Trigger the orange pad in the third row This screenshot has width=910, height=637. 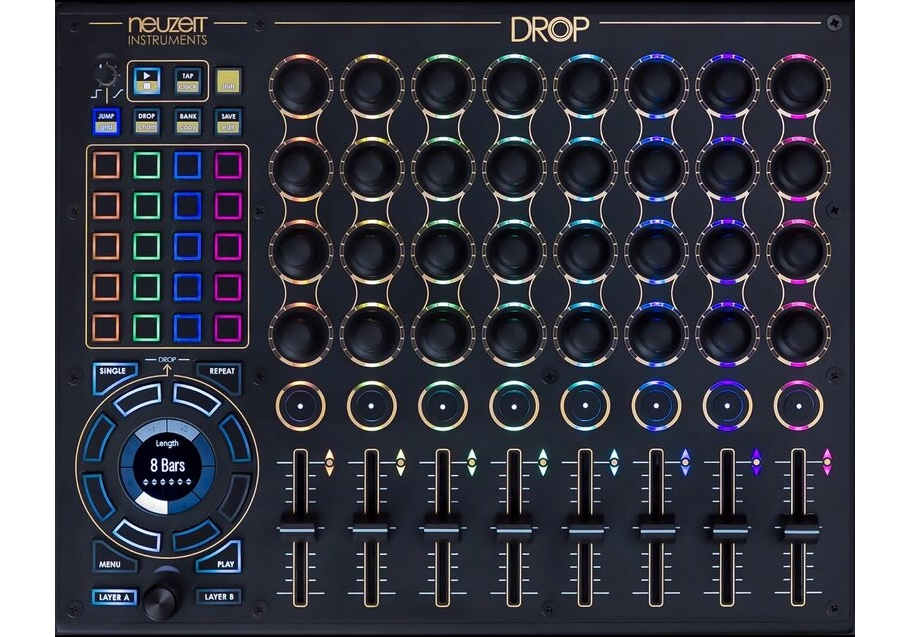[106, 247]
